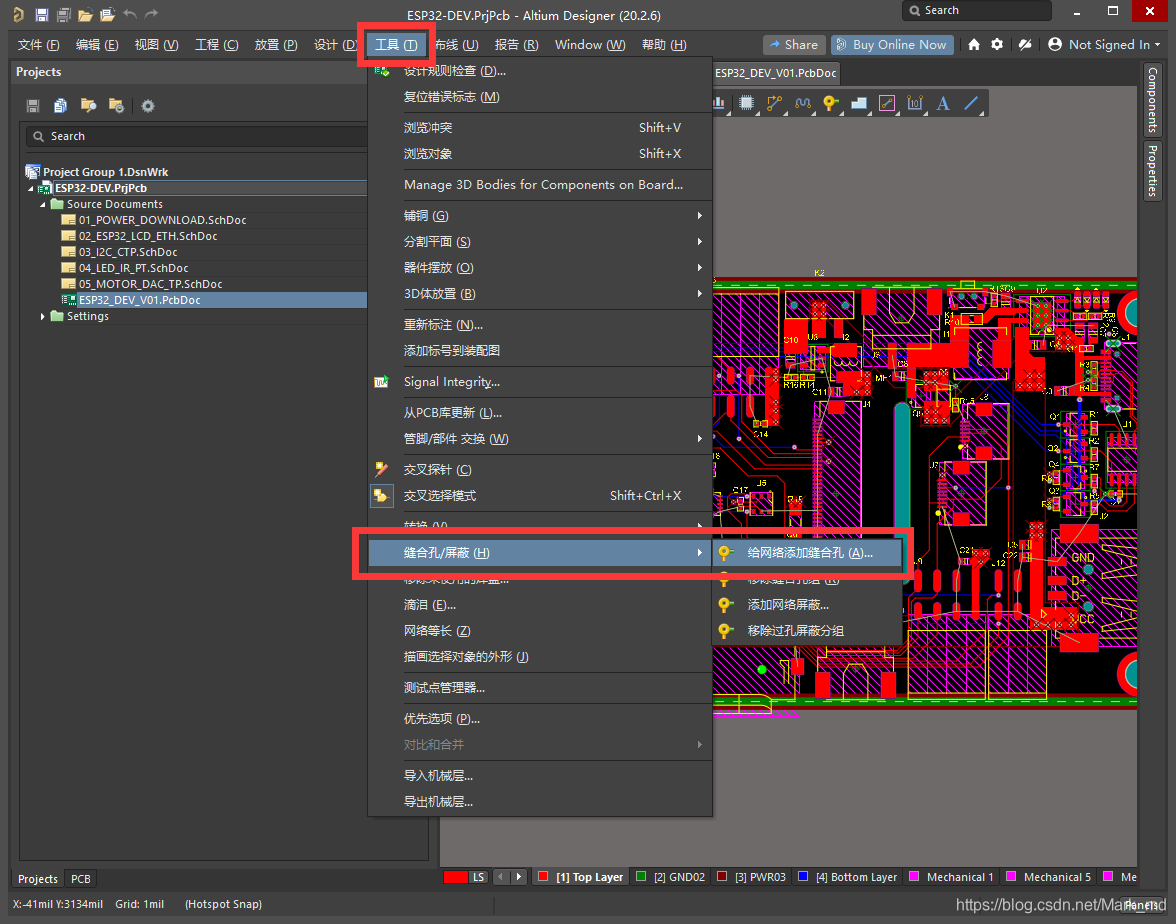Image resolution: width=1176 pixels, height=924 pixels.
Task: Open Not Signed In account dropdown
Action: pos(1104,44)
